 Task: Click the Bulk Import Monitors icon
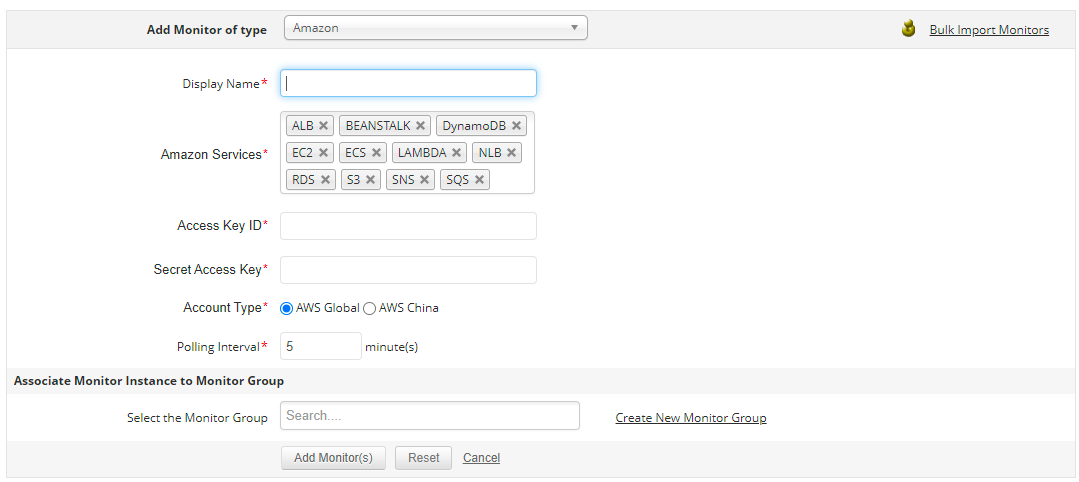pos(908,29)
